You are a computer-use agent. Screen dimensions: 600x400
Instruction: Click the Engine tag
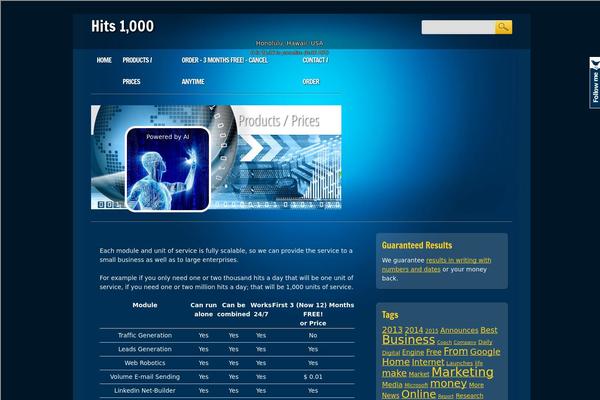413,352
